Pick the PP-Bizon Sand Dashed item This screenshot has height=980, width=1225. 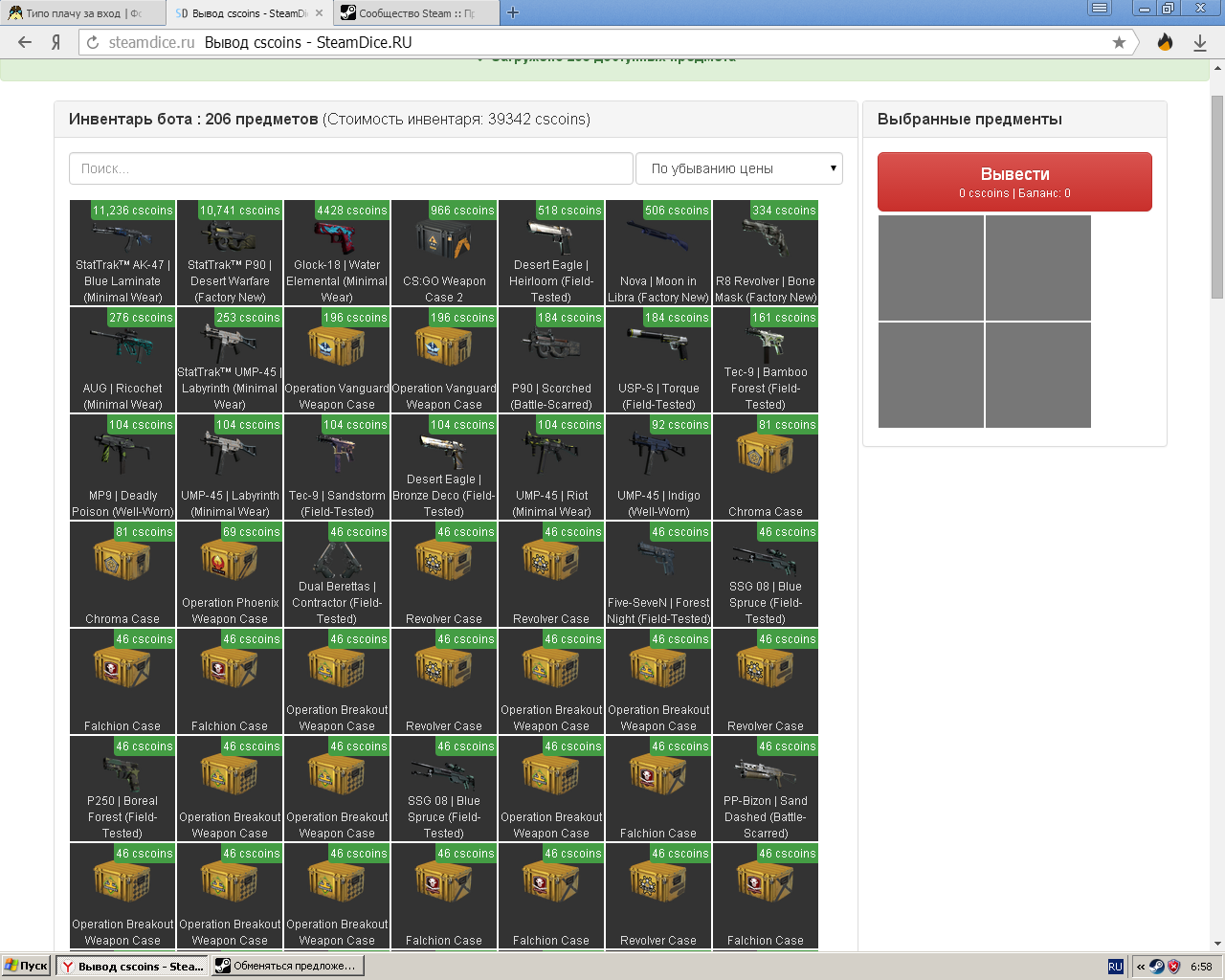[766, 789]
